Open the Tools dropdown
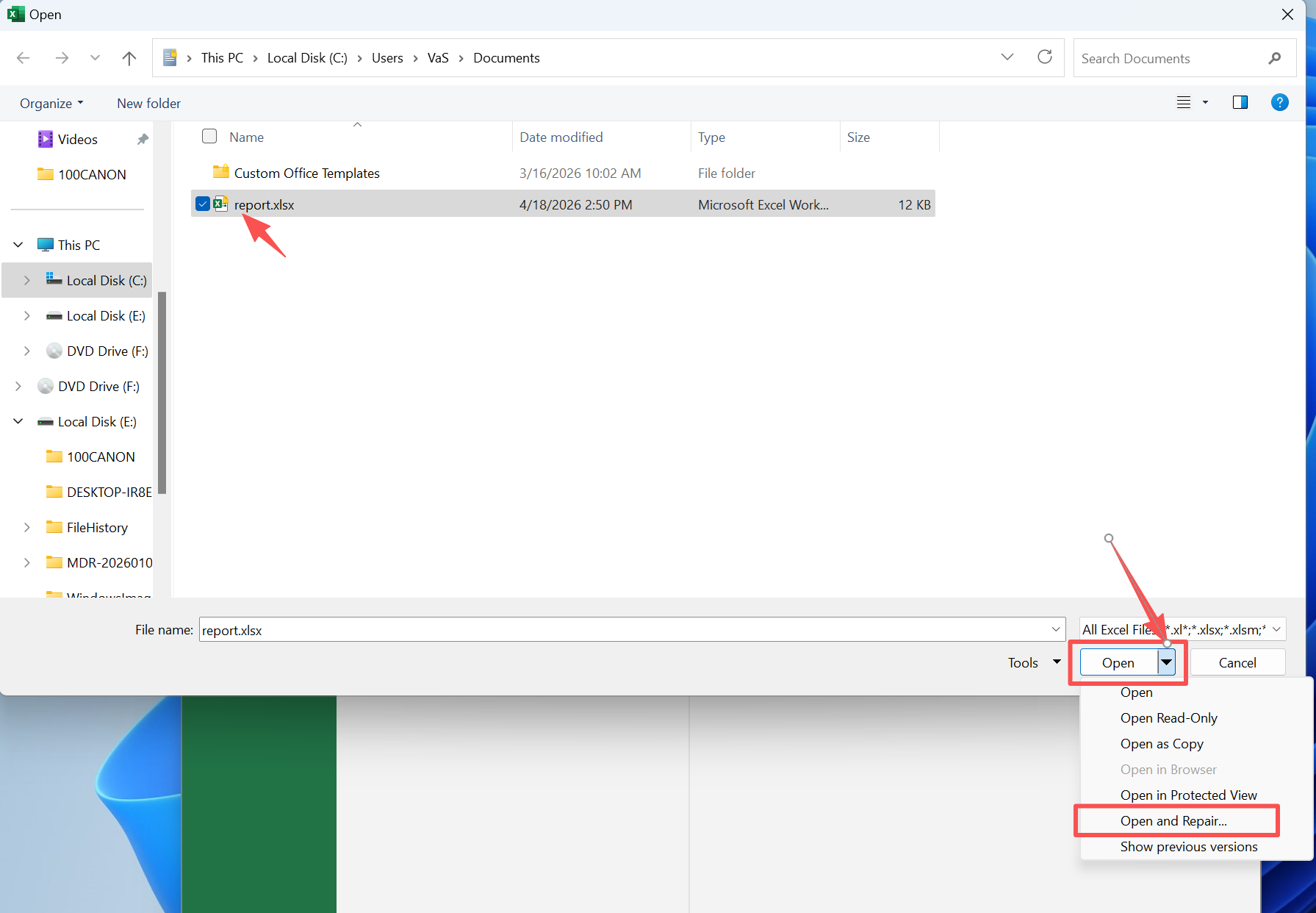Image resolution: width=1316 pixels, height=913 pixels. click(x=1034, y=663)
